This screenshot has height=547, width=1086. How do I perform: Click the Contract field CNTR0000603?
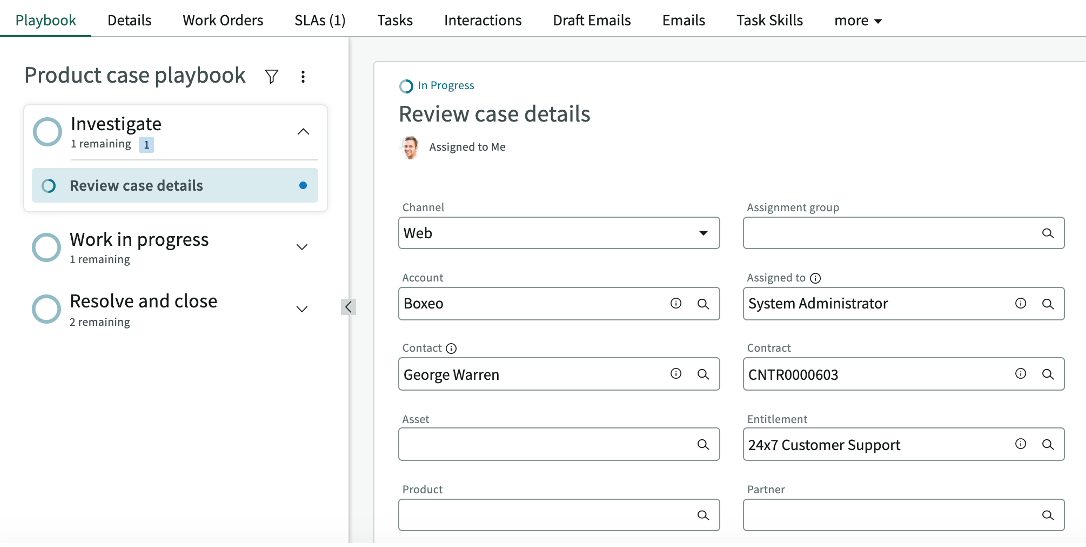pos(904,374)
